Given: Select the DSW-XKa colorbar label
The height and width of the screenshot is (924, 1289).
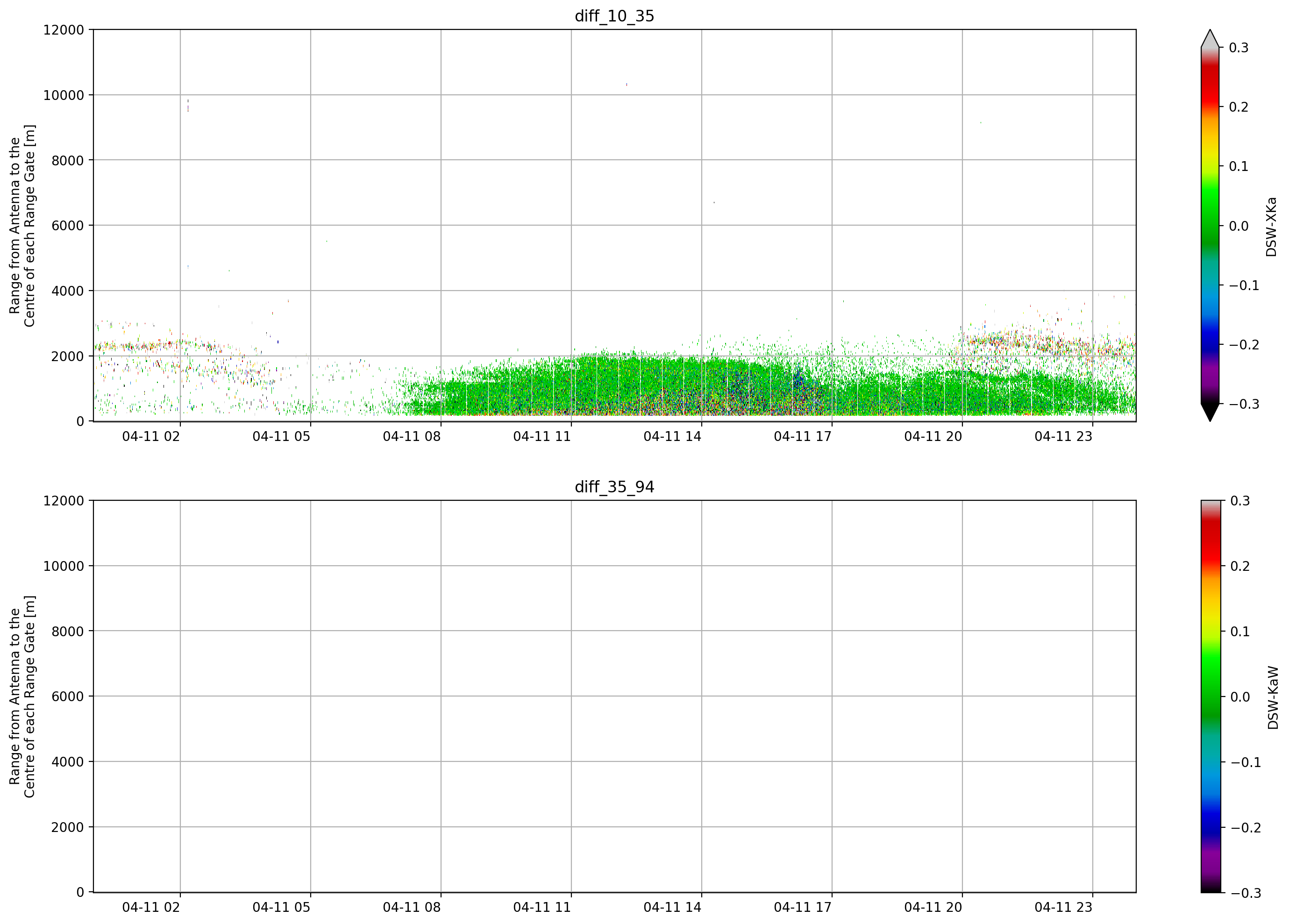Looking at the screenshot, I should click(x=1271, y=227).
